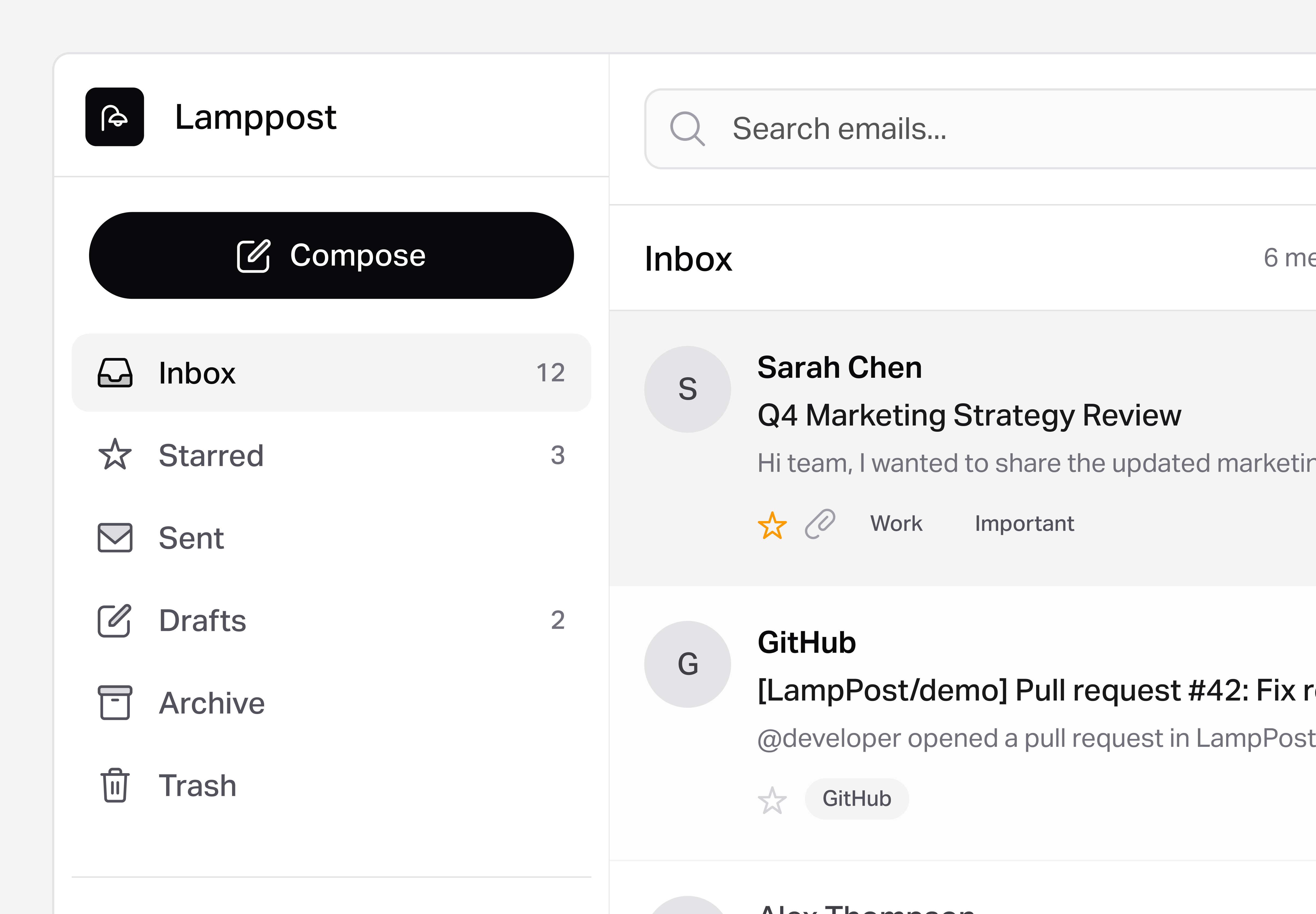
Task: Select the Inbox icon in sidebar
Action: tap(115, 373)
